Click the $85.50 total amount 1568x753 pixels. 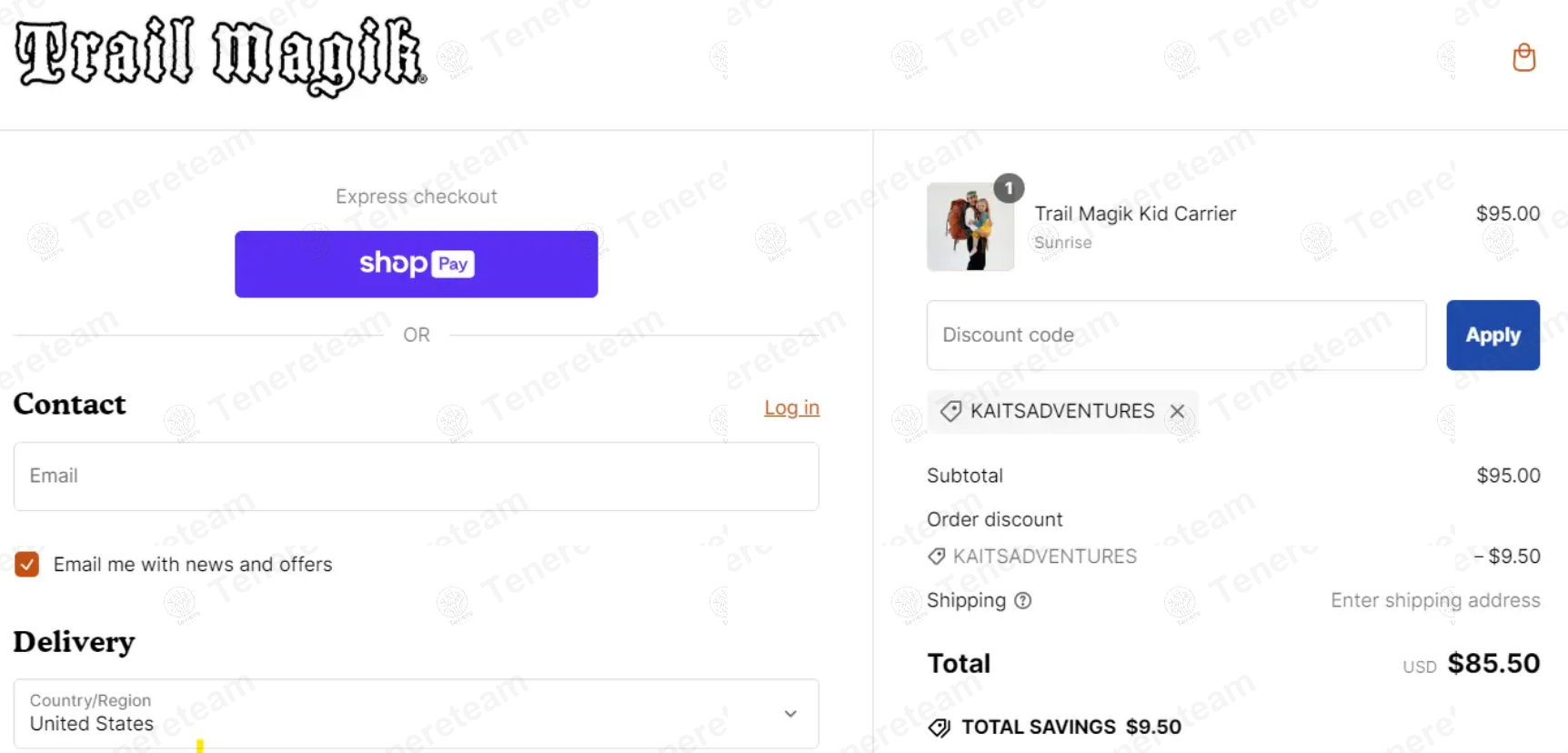click(1493, 664)
